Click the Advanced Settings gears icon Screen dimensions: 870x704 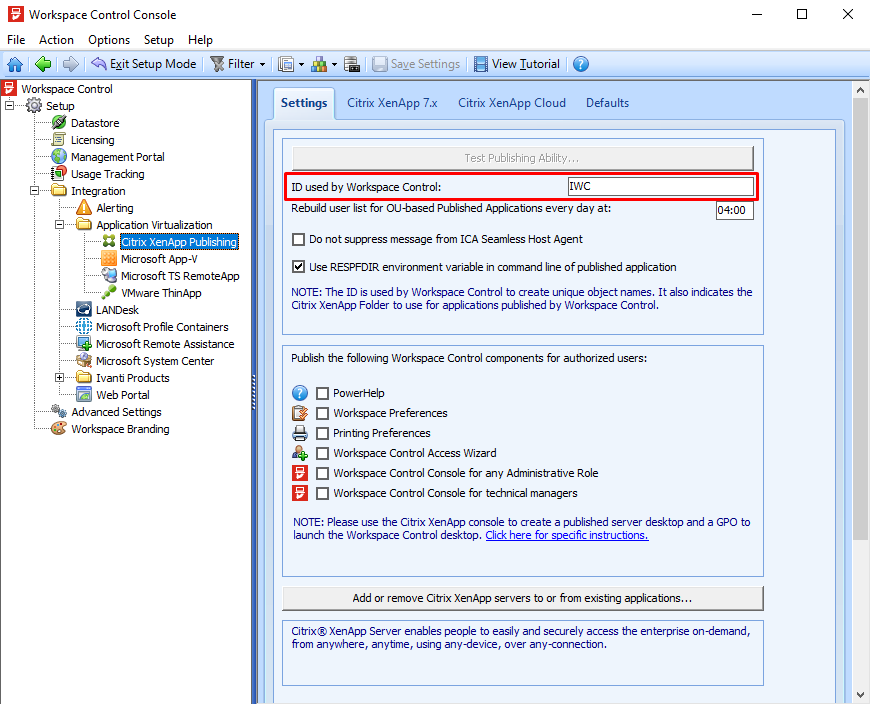(59, 412)
